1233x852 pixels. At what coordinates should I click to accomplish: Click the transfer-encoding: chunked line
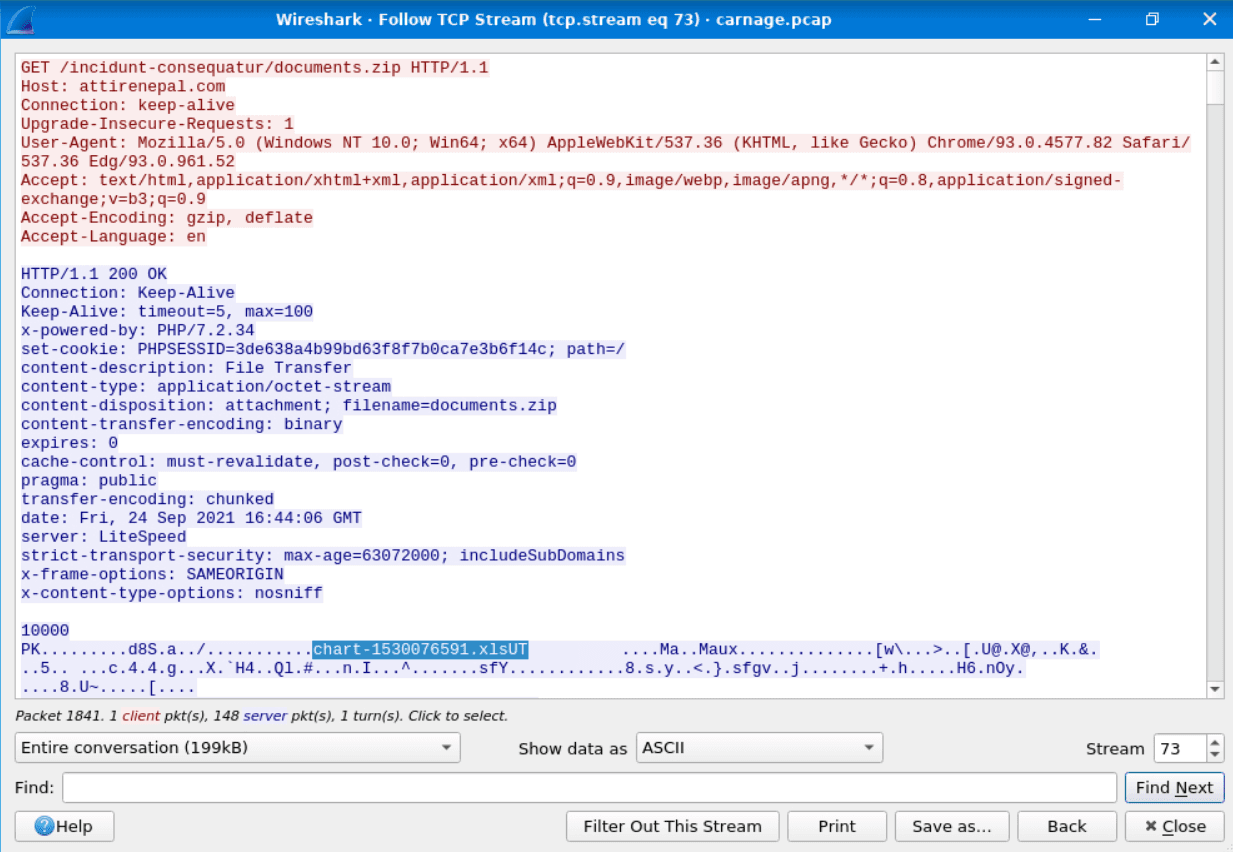click(x=147, y=499)
